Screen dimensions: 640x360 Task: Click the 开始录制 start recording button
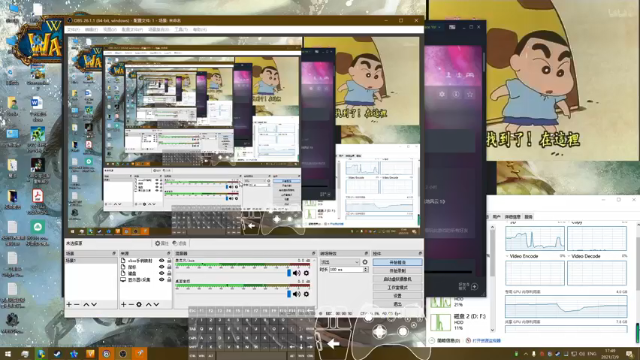(x=397, y=271)
